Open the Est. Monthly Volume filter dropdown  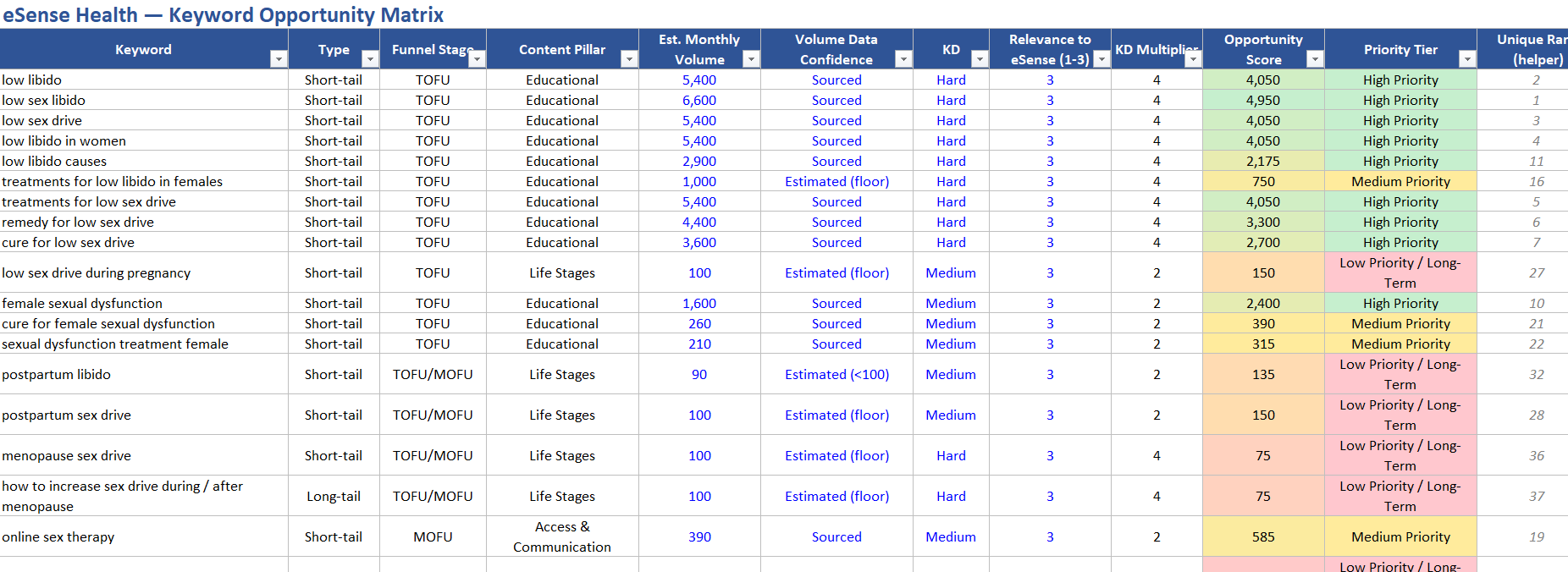tap(750, 59)
